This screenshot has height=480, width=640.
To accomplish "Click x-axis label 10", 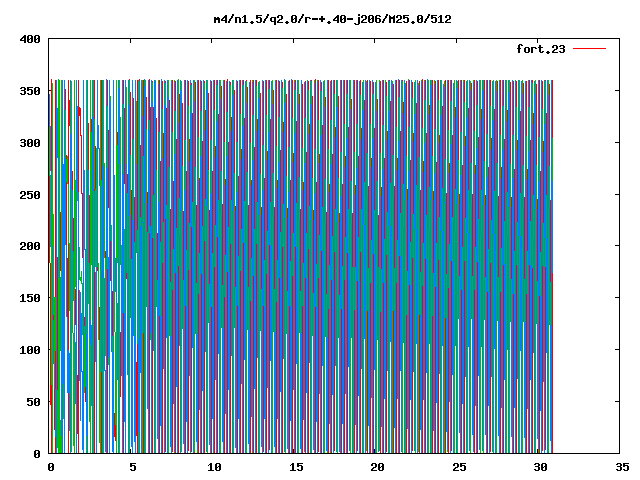I will (x=214, y=467).
